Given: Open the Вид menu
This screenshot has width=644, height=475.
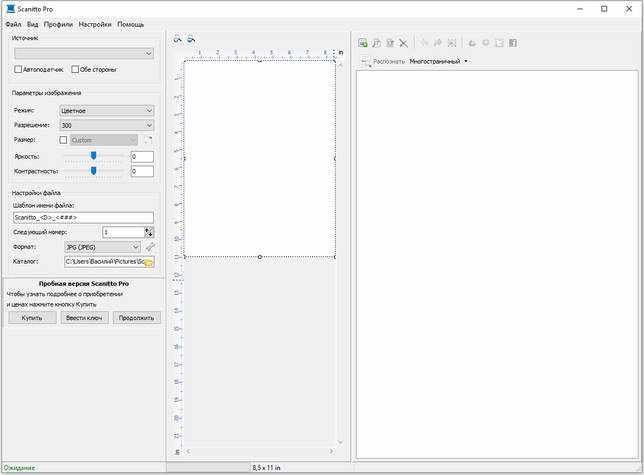Looking at the screenshot, I should [32, 24].
